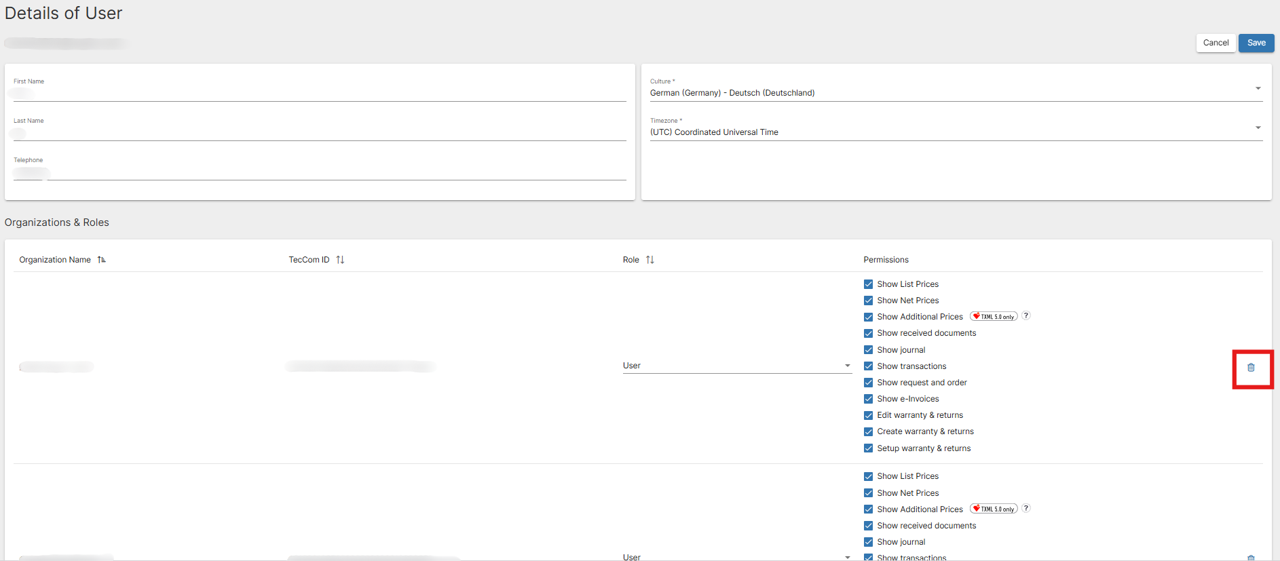Screen dimensions: 1280x561
Task: Open help icon beside first Show Additional Prices
Action: [1026, 316]
